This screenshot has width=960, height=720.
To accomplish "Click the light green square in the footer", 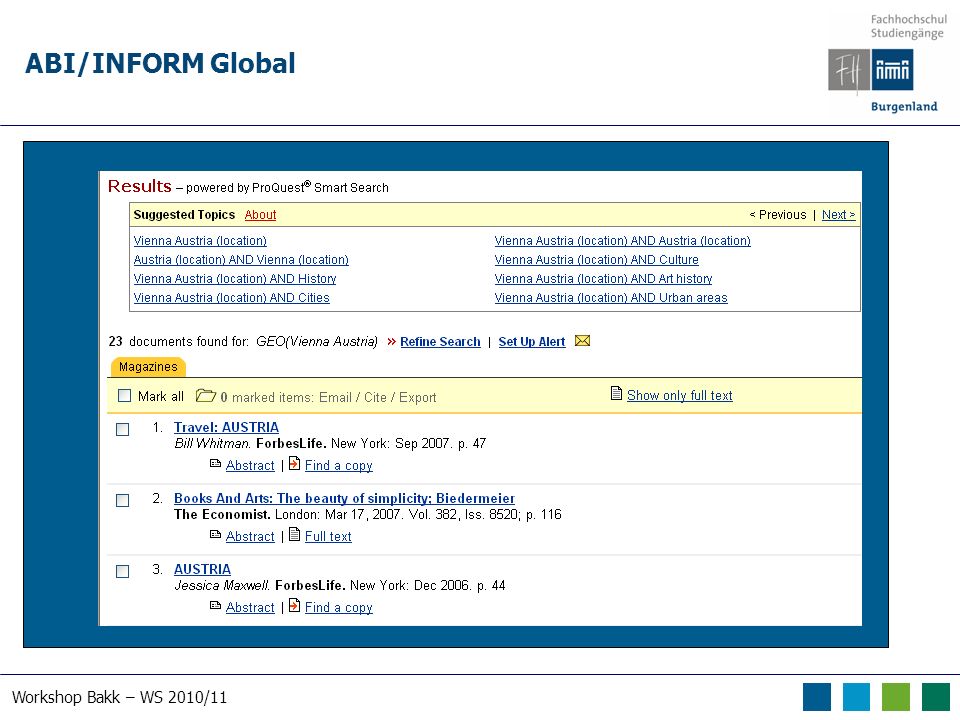I will pyautogui.click(x=896, y=697).
